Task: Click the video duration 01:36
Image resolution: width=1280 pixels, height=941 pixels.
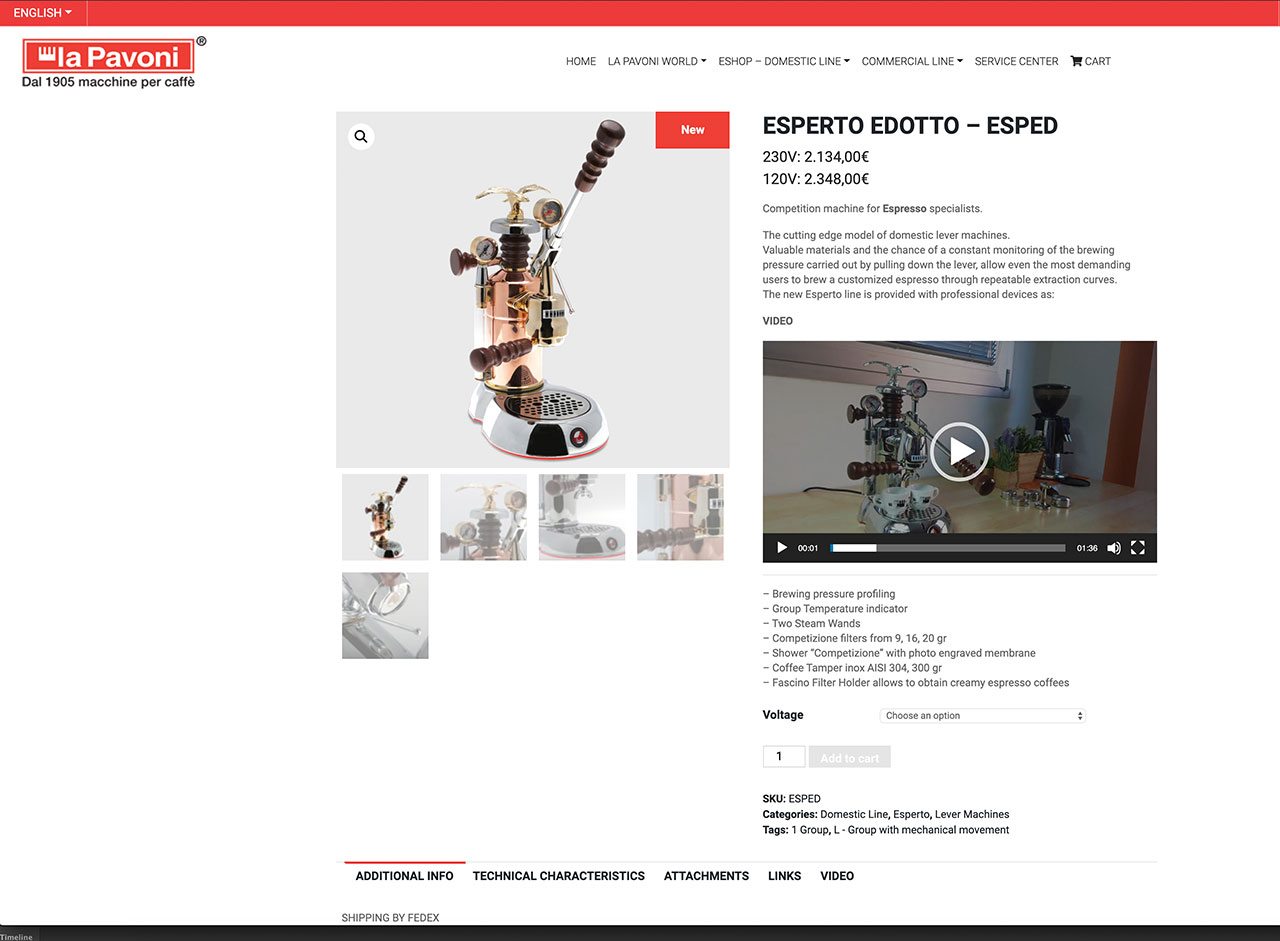Action: click(1087, 548)
